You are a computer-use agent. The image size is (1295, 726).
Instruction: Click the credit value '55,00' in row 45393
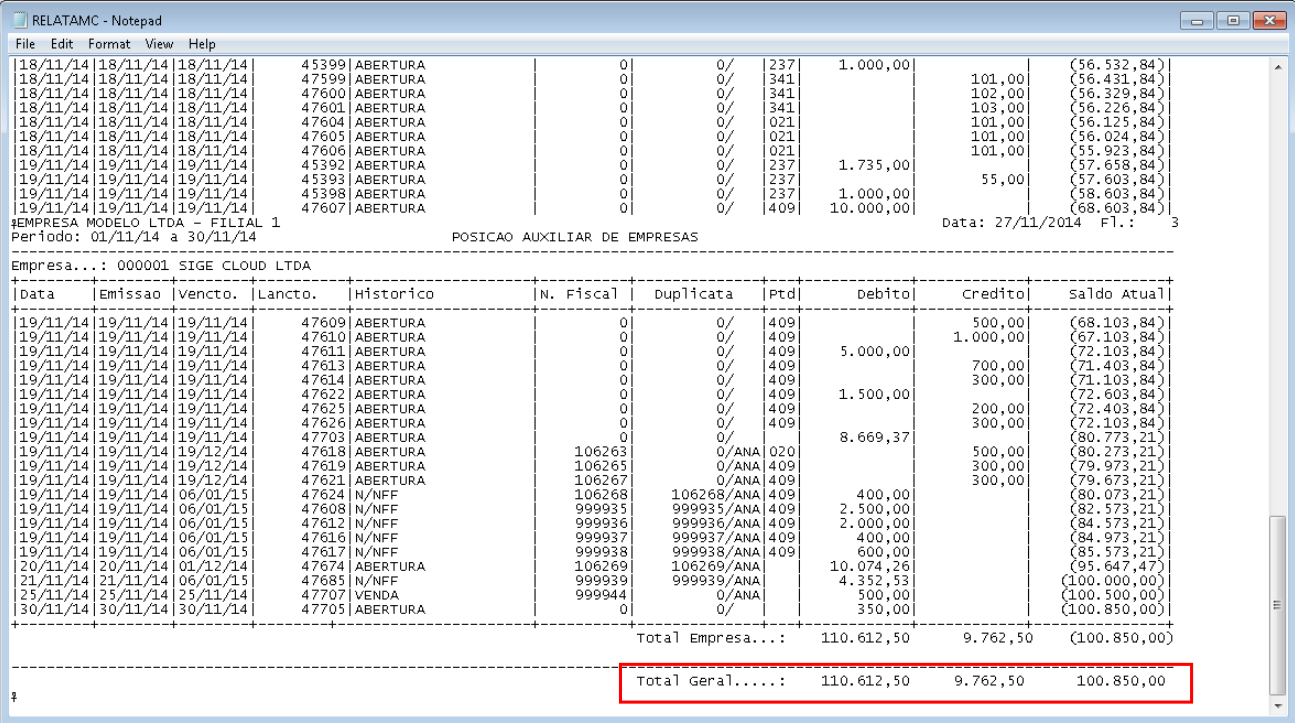(x=1003, y=180)
